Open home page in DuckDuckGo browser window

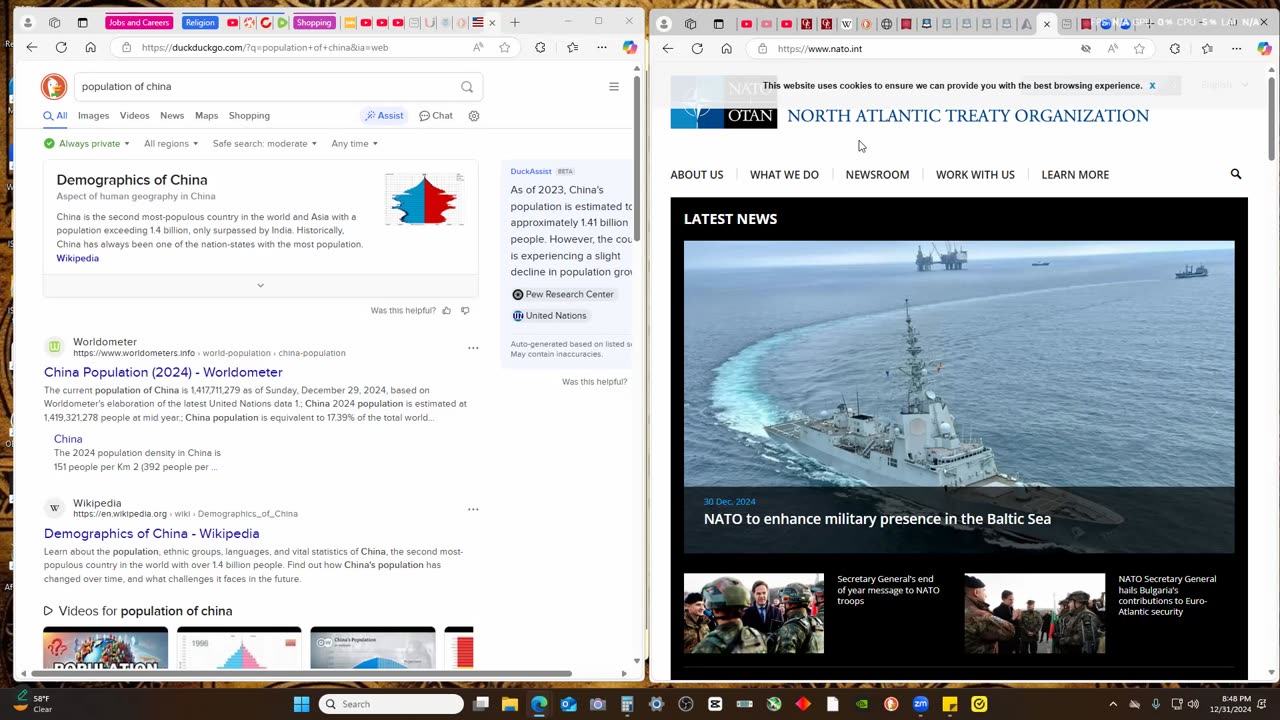click(90, 47)
